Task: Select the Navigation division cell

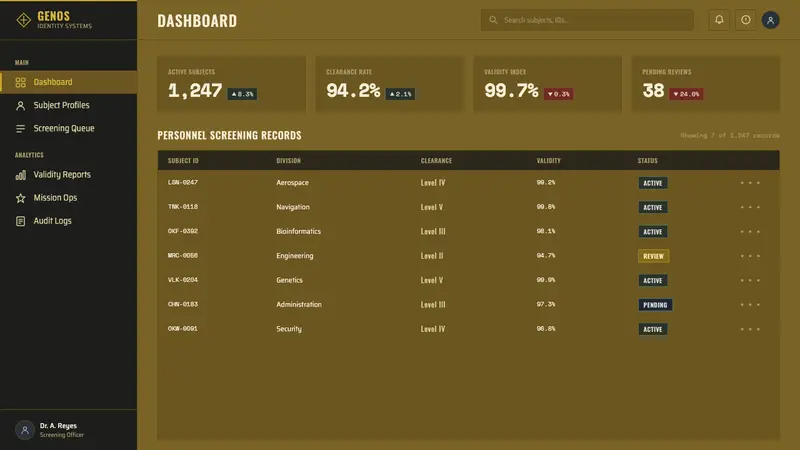Action: pyautogui.click(x=293, y=207)
